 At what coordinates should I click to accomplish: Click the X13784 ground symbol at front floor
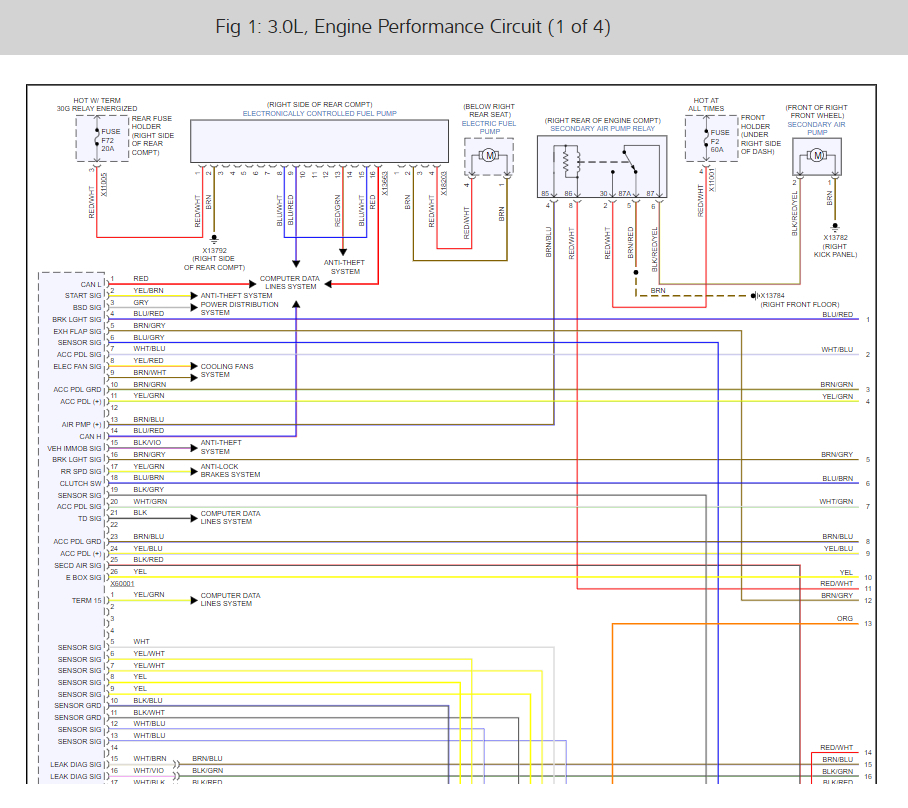point(753,295)
